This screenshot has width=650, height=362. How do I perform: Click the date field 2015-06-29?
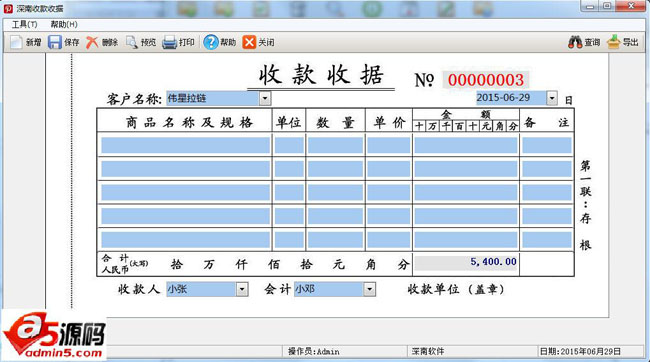[x=511, y=98]
